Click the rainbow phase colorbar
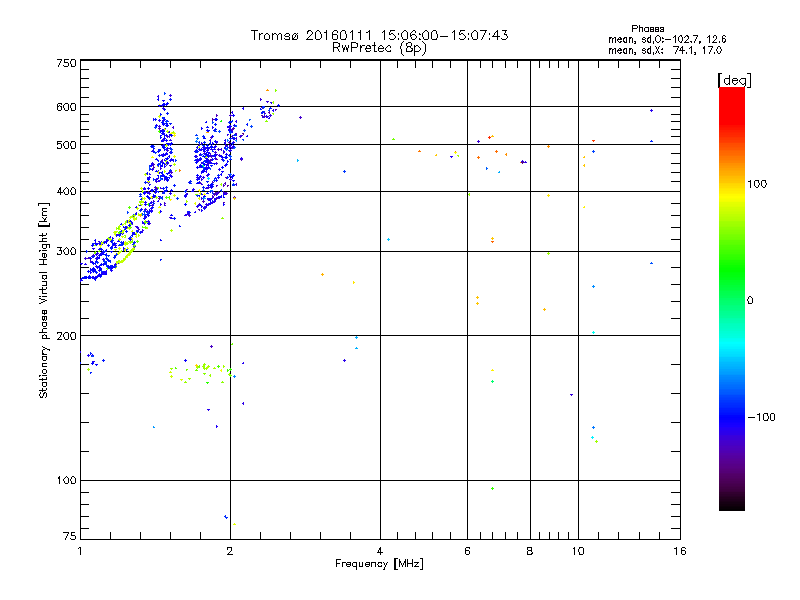The height and width of the screenshot is (600, 800). pyautogui.click(x=732, y=298)
